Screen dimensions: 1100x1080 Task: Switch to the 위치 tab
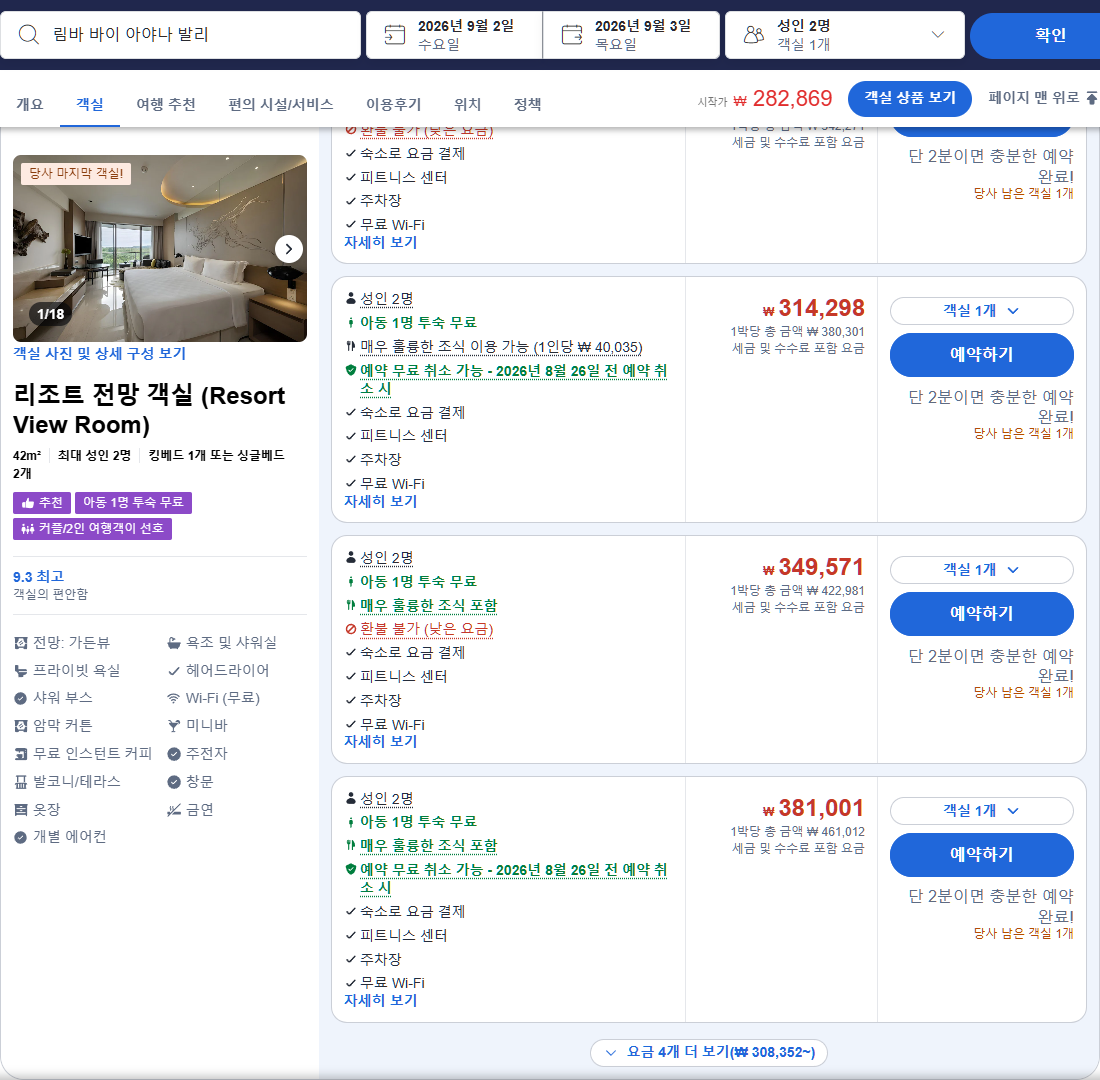coord(467,105)
